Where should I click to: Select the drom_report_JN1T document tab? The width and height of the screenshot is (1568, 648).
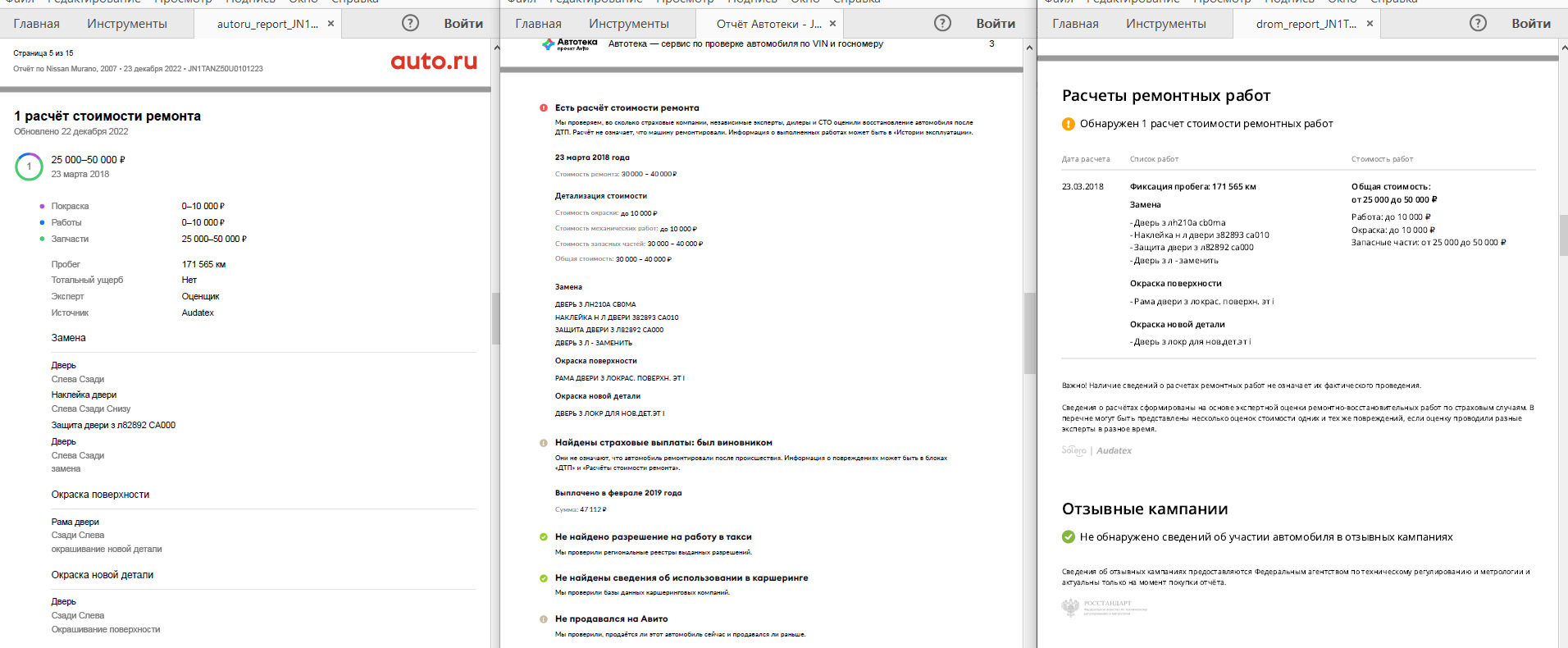[x=1306, y=24]
